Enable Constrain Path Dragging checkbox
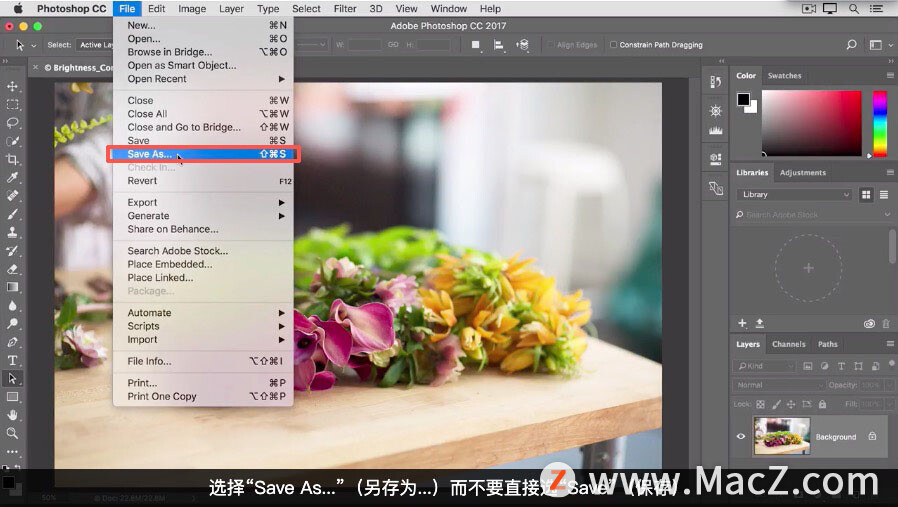The width and height of the screenshot is (898, 507). [x=613, y=45]
